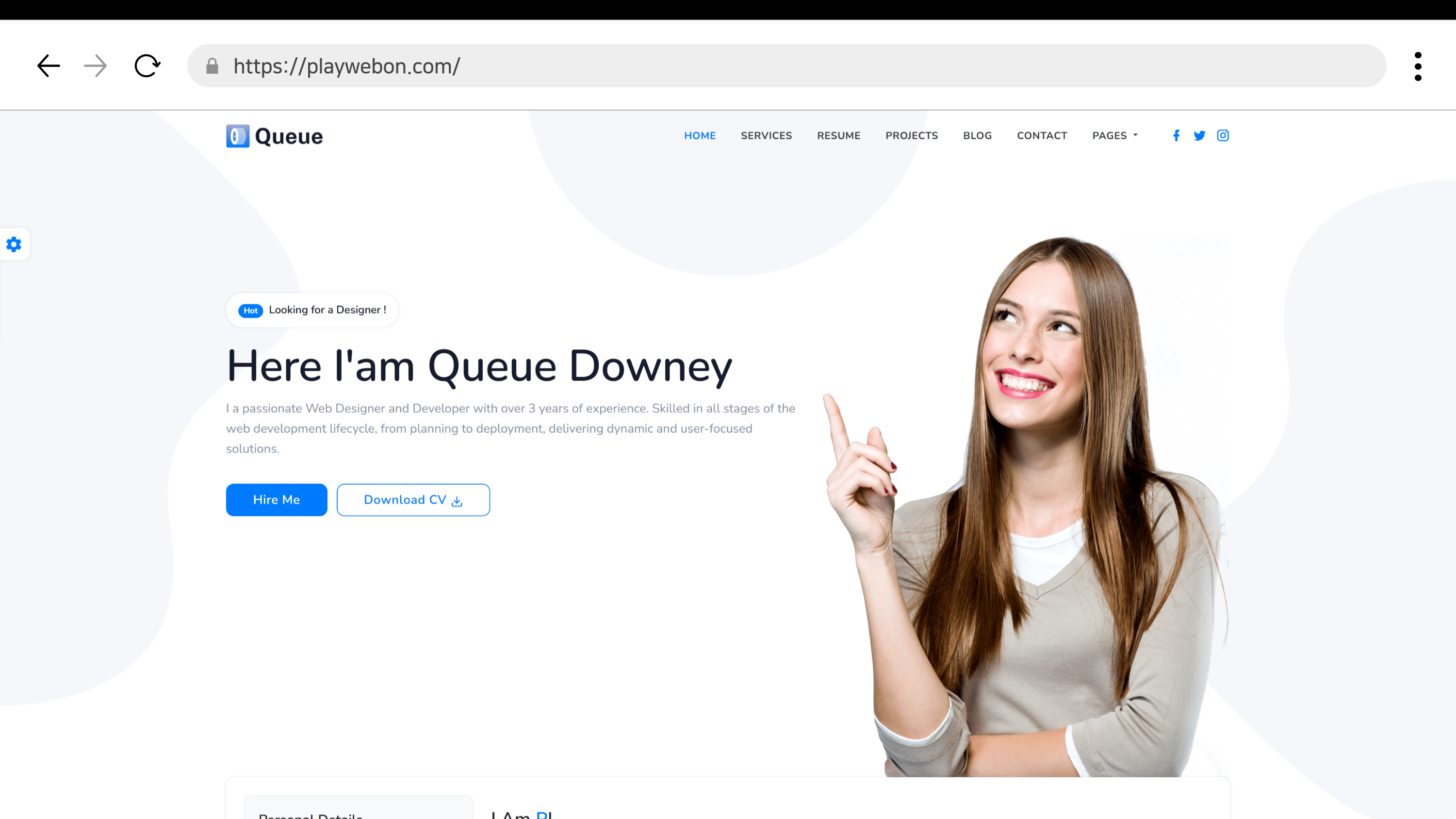The image size is (1456, 819).
Task: Open the Contact nav link
Action: click(x=1042, y=136)
